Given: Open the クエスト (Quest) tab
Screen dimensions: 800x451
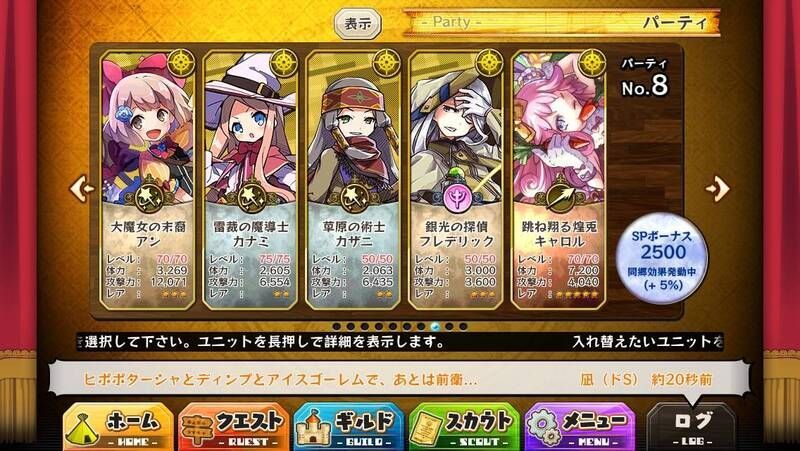Looking at the screenshot, I should (x=234, y=428).
